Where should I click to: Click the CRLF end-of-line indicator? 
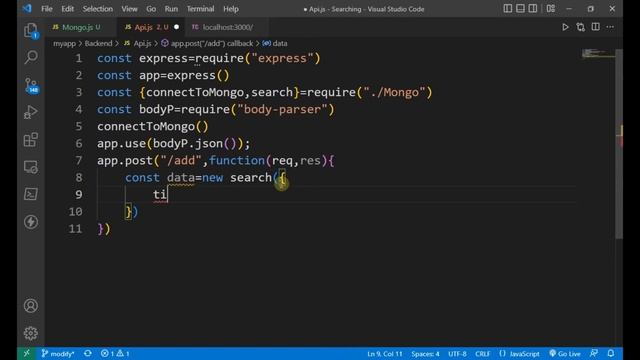click(482, 353)
